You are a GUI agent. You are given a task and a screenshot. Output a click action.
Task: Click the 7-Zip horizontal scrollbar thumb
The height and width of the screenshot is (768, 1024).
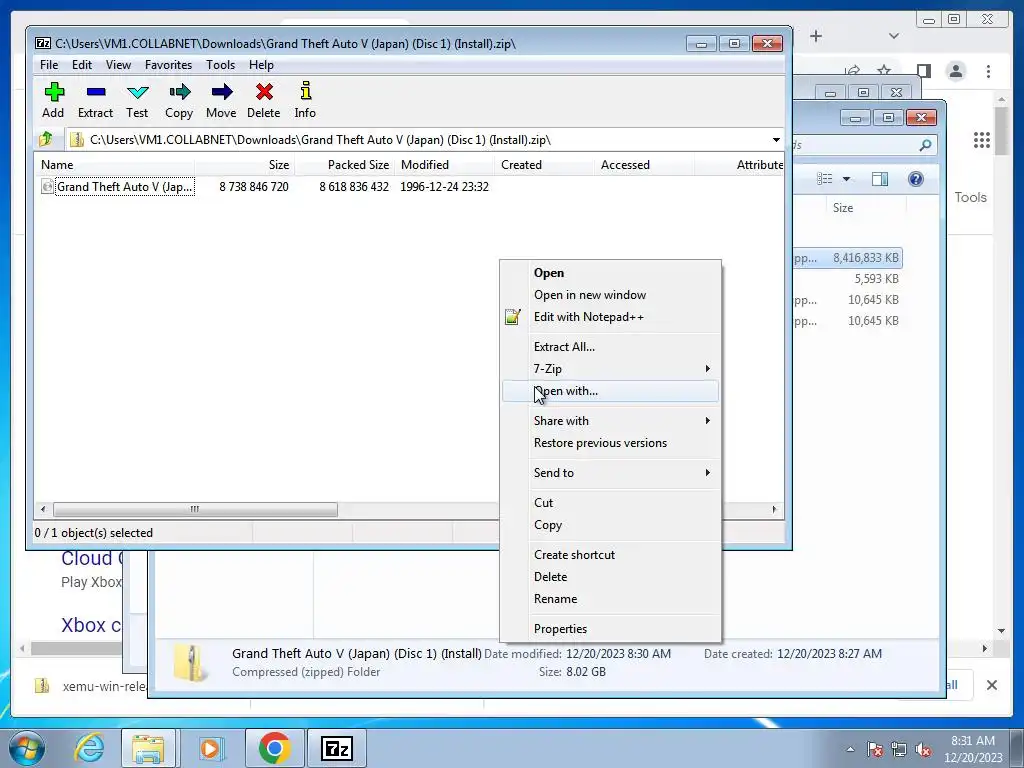(195, 509)
